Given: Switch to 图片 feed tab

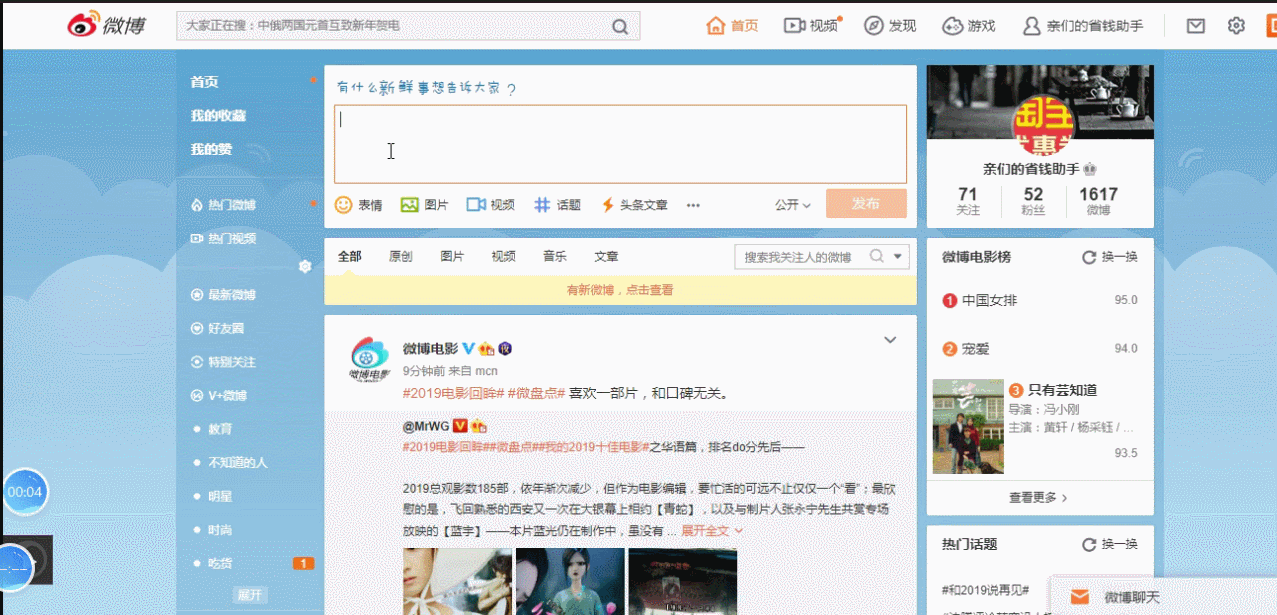Looking at the screenshot, I should (452, 257).
